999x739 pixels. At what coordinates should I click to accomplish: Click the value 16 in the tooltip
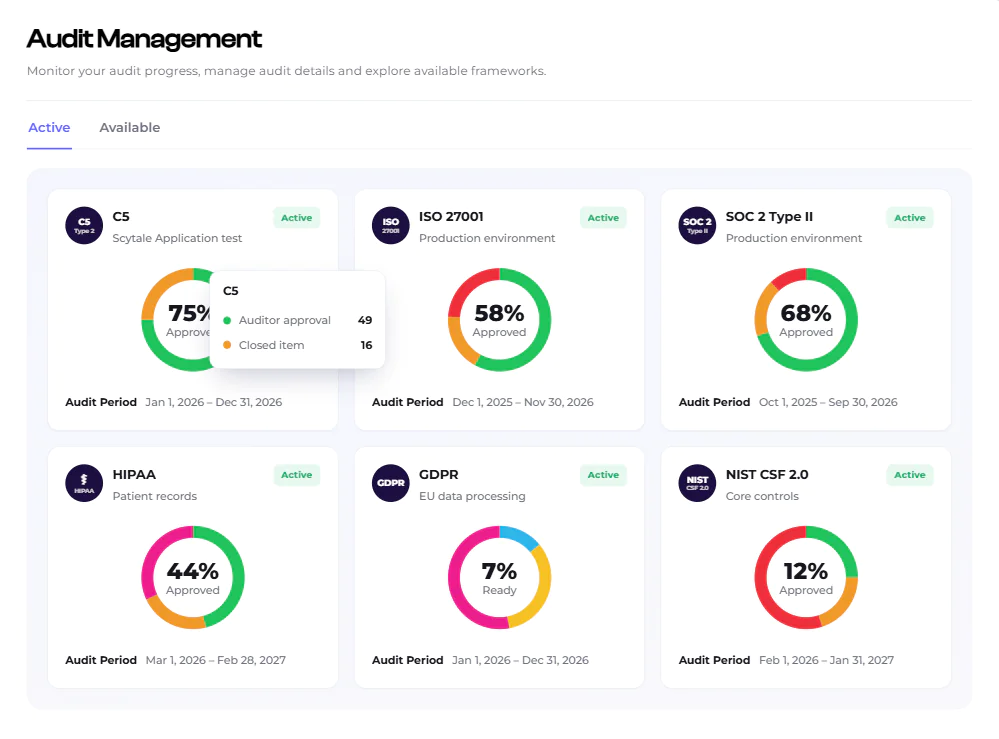(x=366, y=345)
